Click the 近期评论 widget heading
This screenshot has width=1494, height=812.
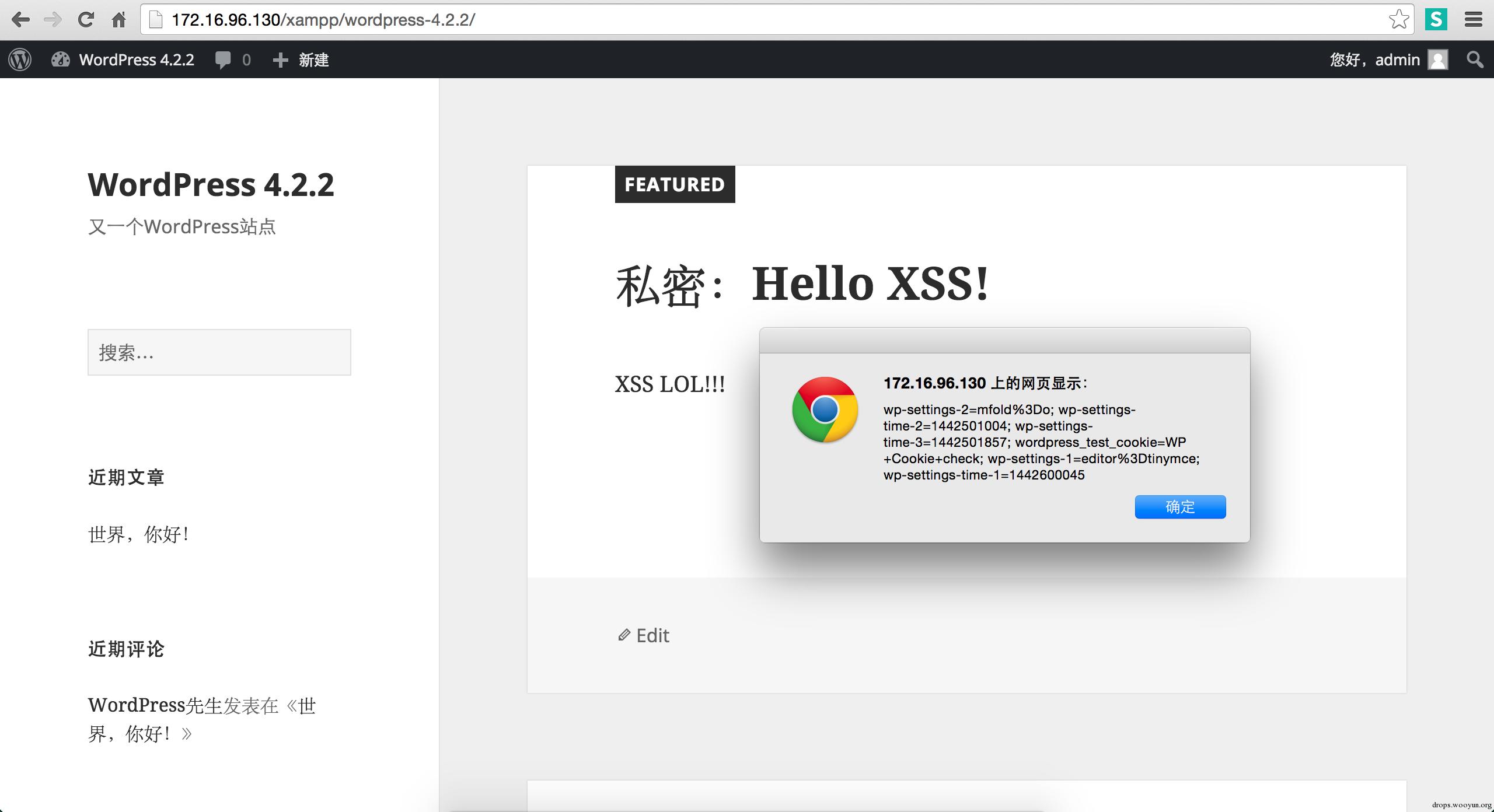[126, 649]
